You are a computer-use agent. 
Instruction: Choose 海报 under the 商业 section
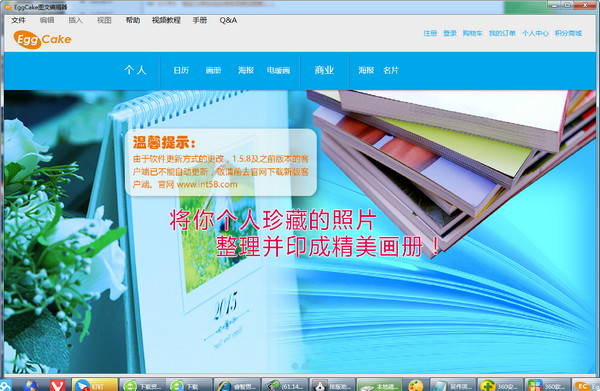[366, 70]
